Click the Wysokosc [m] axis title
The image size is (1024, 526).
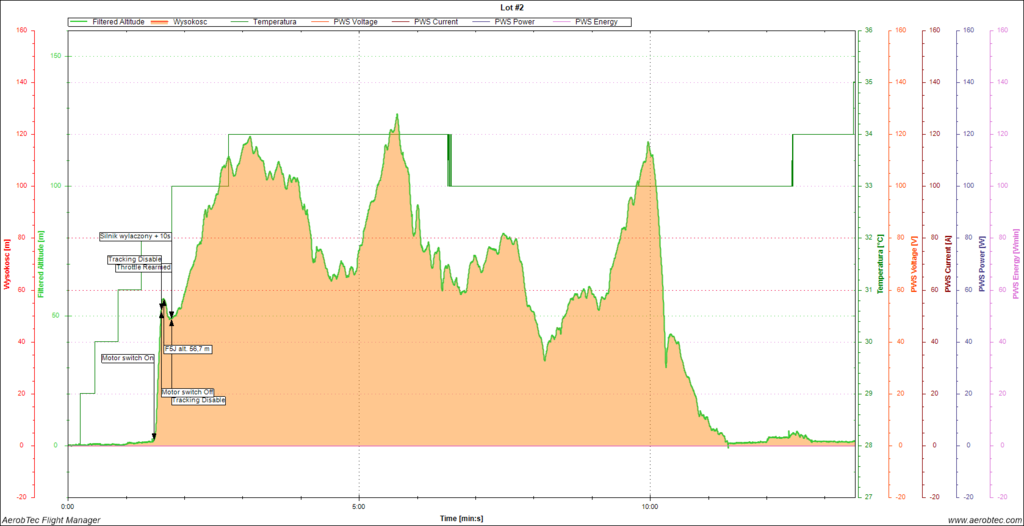(7, 266)
